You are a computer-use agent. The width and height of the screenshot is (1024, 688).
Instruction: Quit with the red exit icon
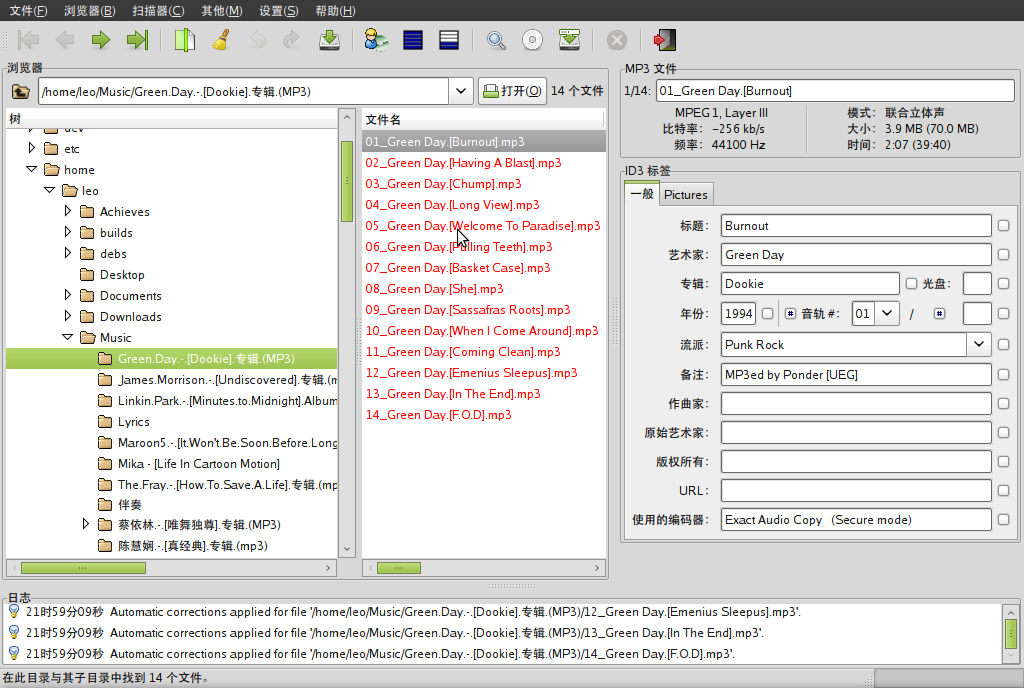click(x=664, y=40)
